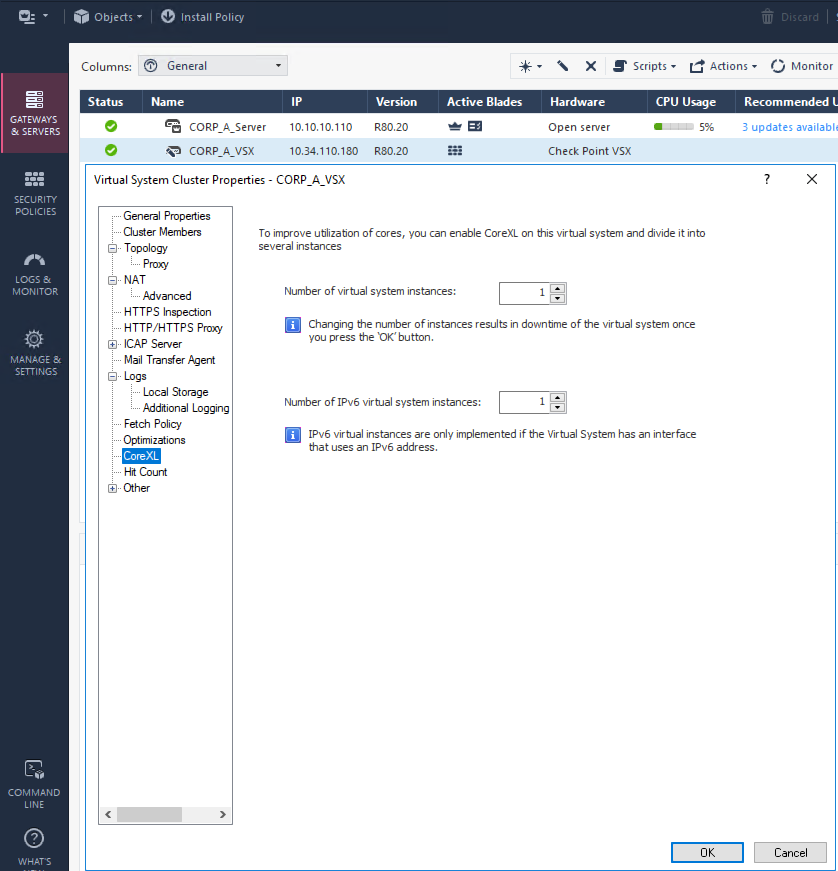Open the Actions dropdown
Viewport: 838px width, 871px height.
[x=723, y=66]
